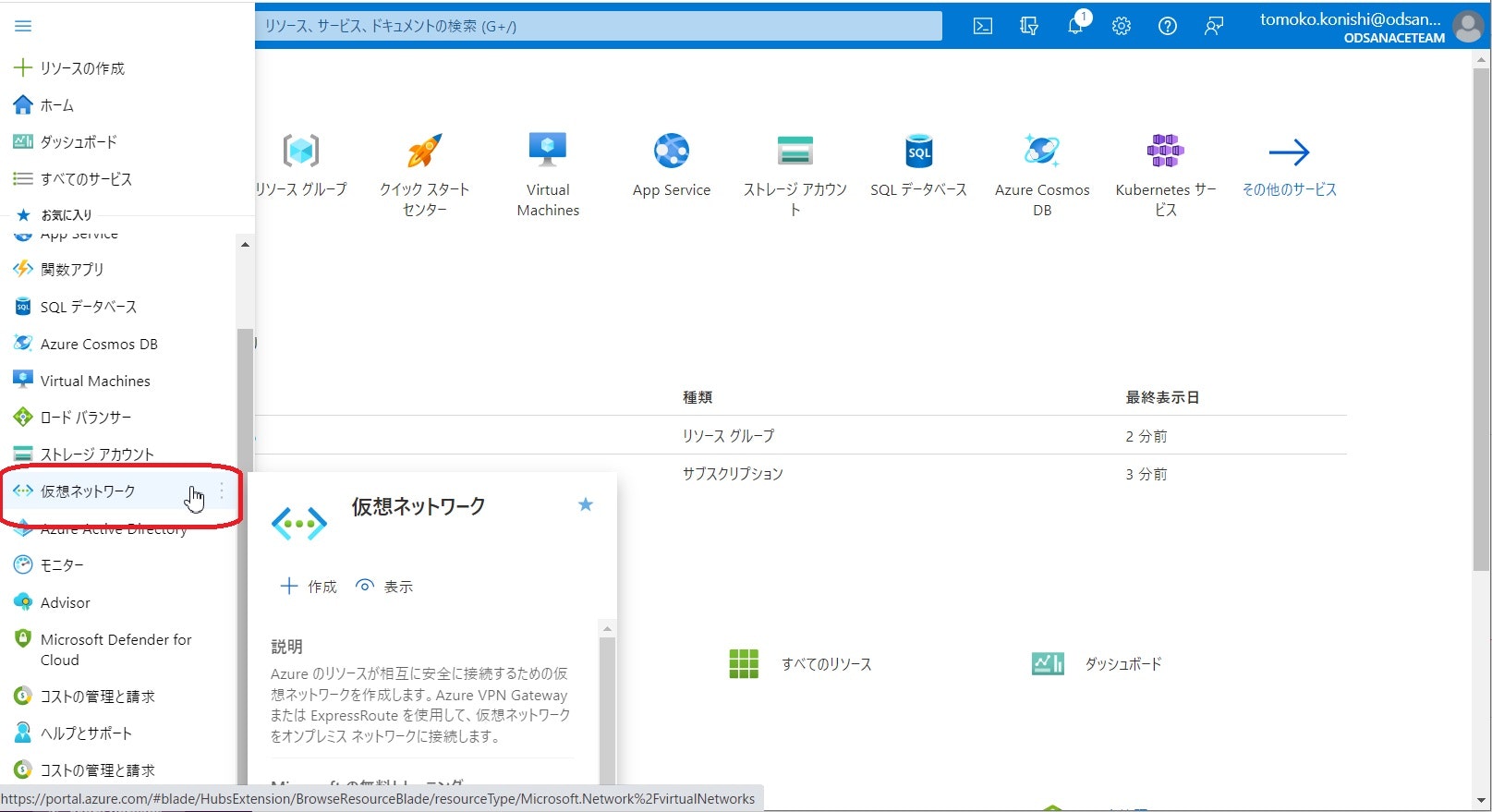
Task: Go to ホーム in sidebar
Action: [x=43, y=105]
